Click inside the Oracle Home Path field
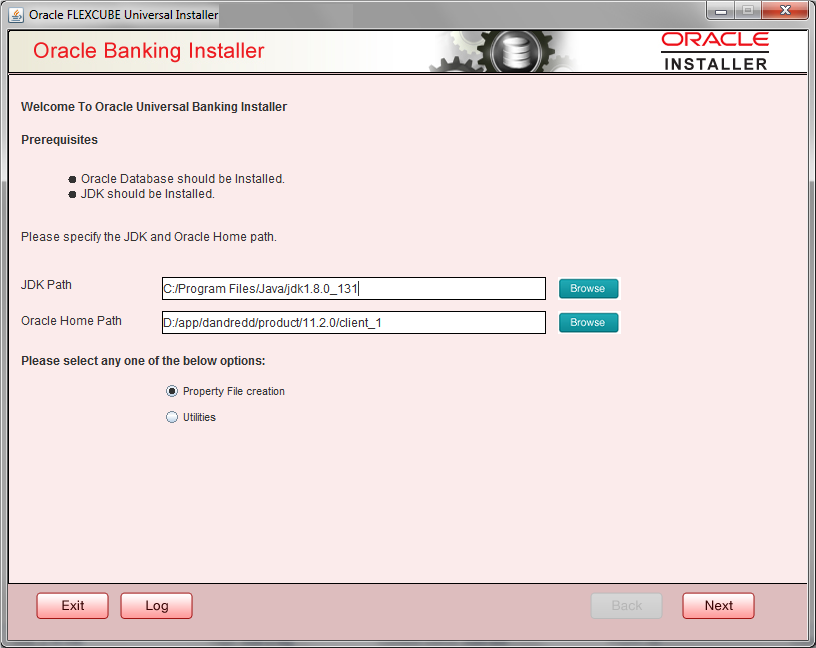Image resolution: width=816 pixels, height=648 pixels. click(354, 322)
